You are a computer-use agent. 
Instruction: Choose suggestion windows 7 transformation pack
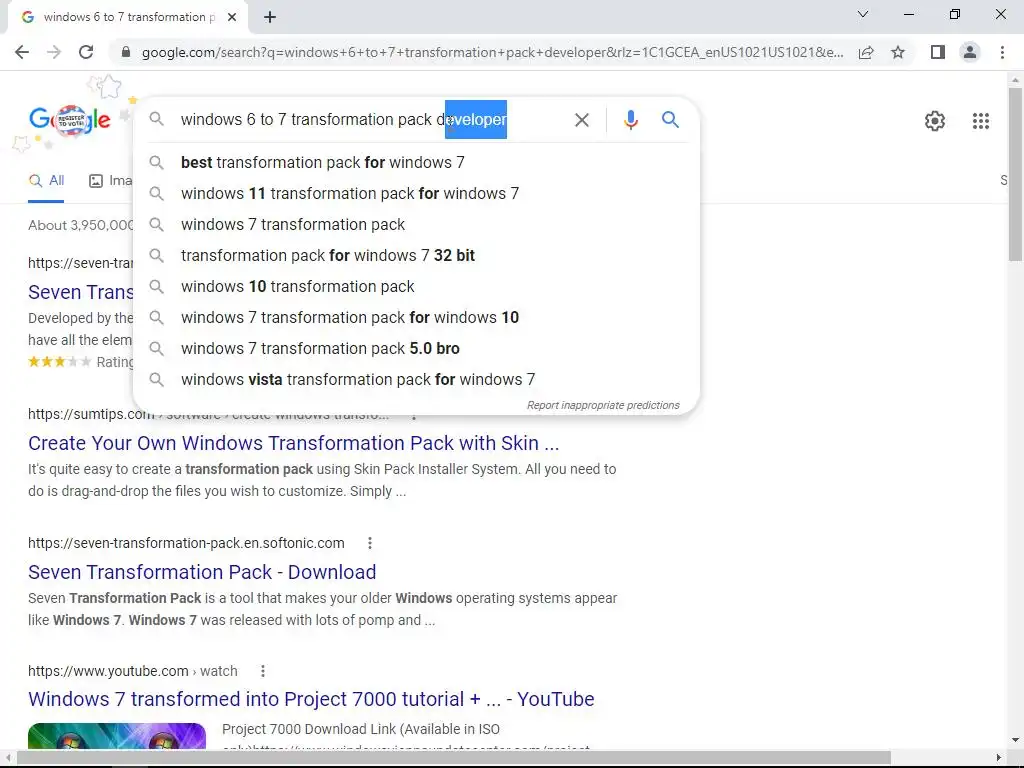point(416,225)
